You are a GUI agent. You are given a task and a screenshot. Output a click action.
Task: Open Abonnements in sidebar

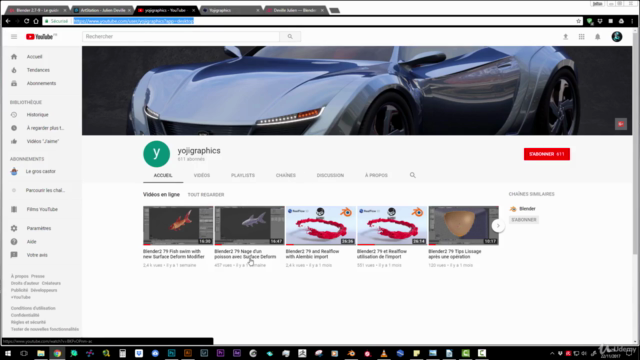pos(41,83)
